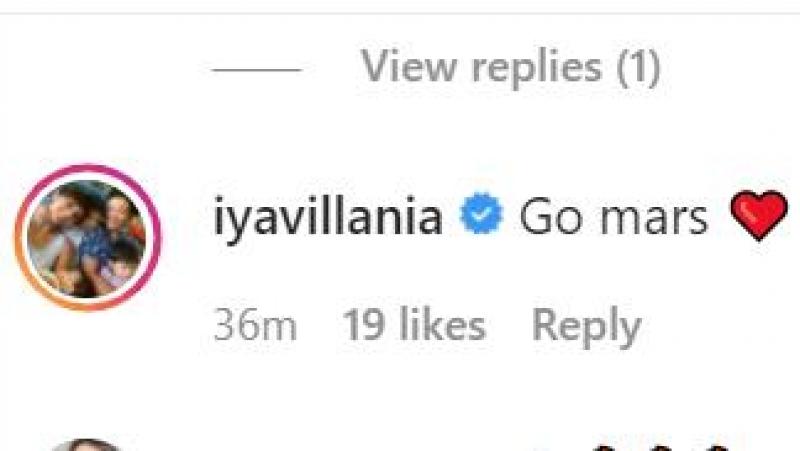This screenshot has width=800, height=451.
Task: Click the 36m comment timestamp
Action: [255, 325]
